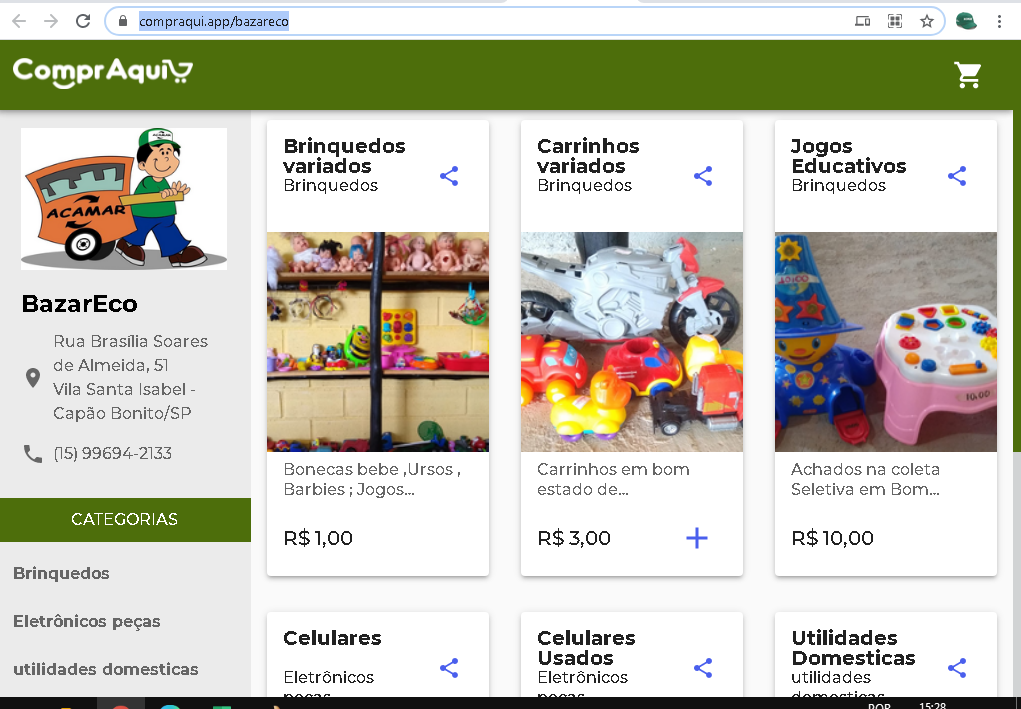Share the Celulares Usados product
The width and height of the screenshot is (1021, 709).
703,668
